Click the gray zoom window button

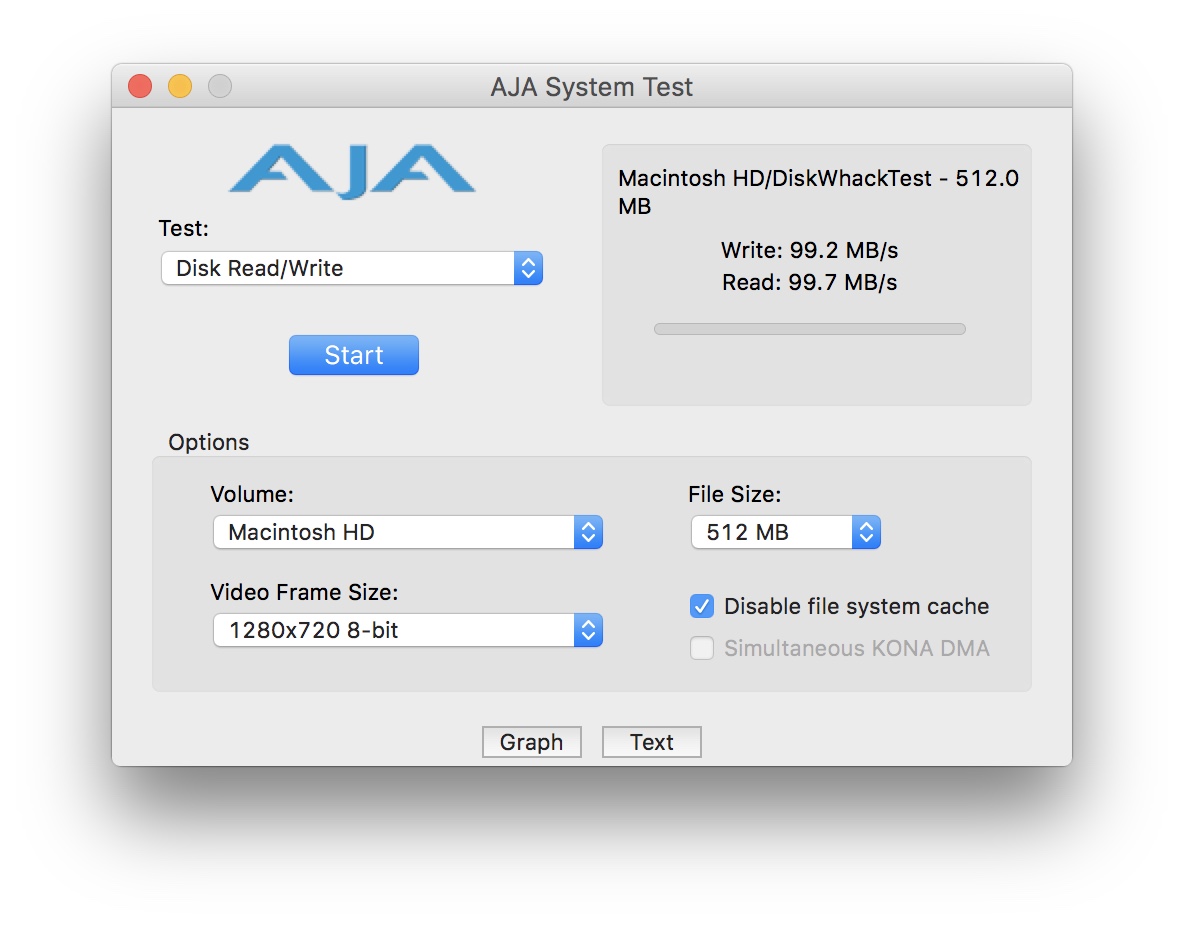(220, 87)
